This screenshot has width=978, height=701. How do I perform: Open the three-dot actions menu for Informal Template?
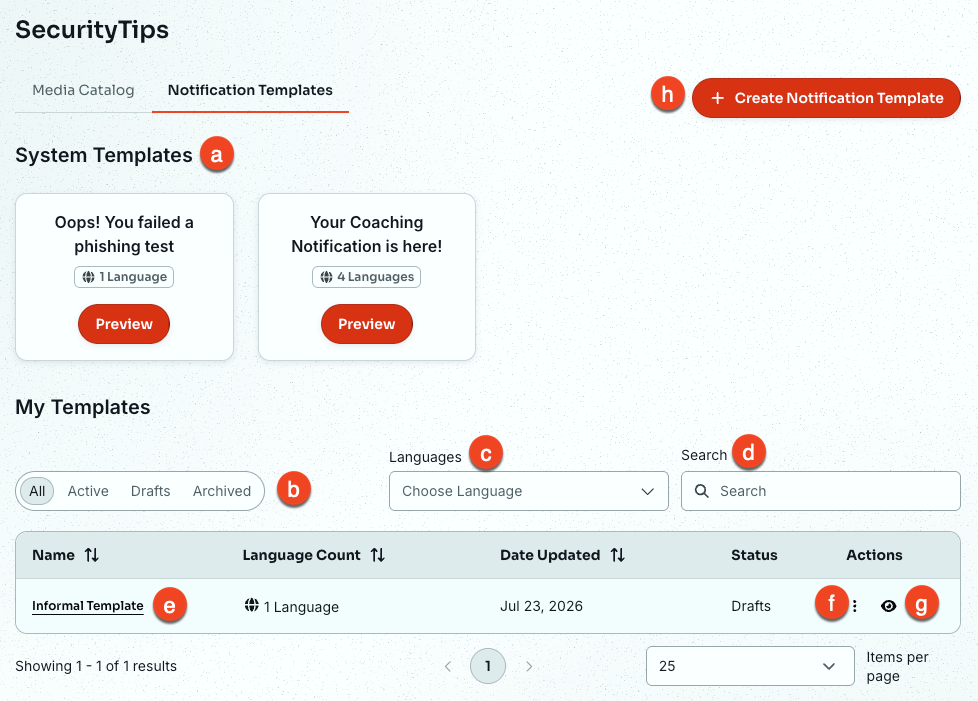855,606
